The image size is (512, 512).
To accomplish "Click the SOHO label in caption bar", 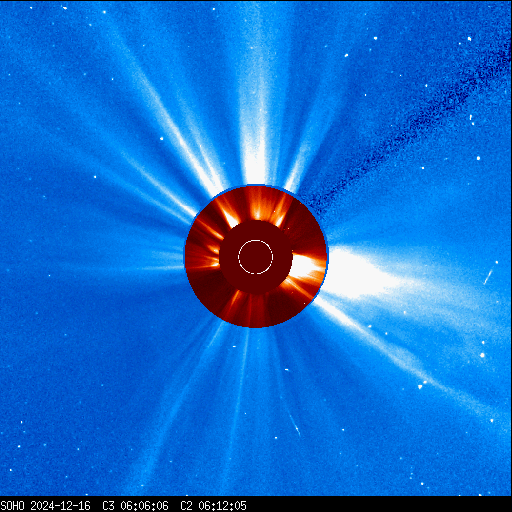I will pyautogui.click(x=12, y=506).
